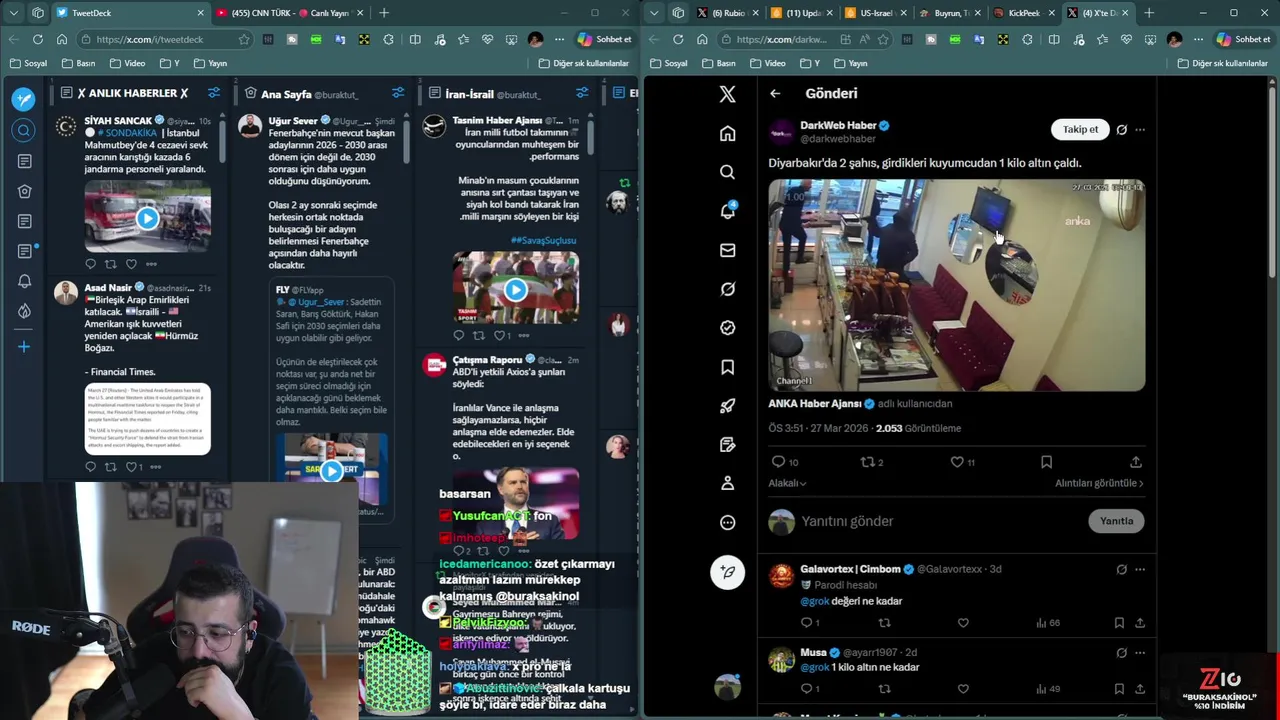The image size is (1280, 720).
Task: Refresh the TweetDeck browser window
Action: (x=37, y=39)
